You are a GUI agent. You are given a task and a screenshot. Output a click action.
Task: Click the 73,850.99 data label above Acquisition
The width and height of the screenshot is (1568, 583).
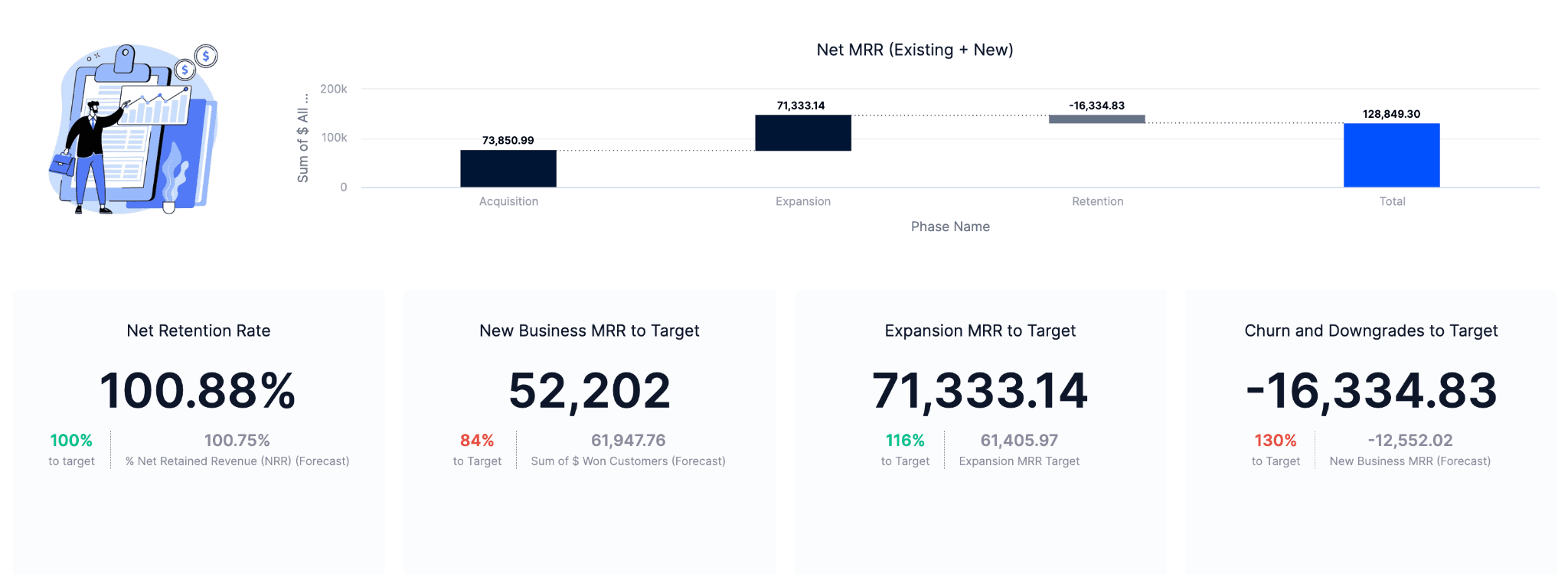[508, 140]
